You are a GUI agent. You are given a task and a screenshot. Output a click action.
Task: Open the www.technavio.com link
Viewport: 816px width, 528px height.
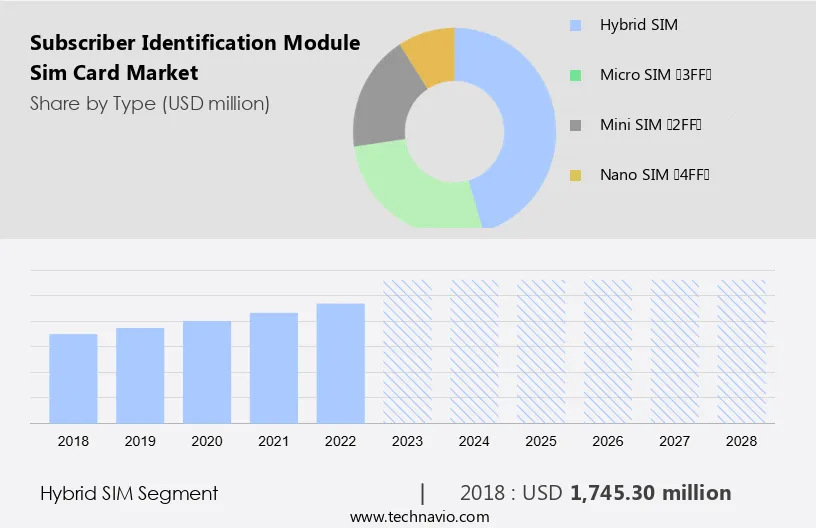point(419,517)
